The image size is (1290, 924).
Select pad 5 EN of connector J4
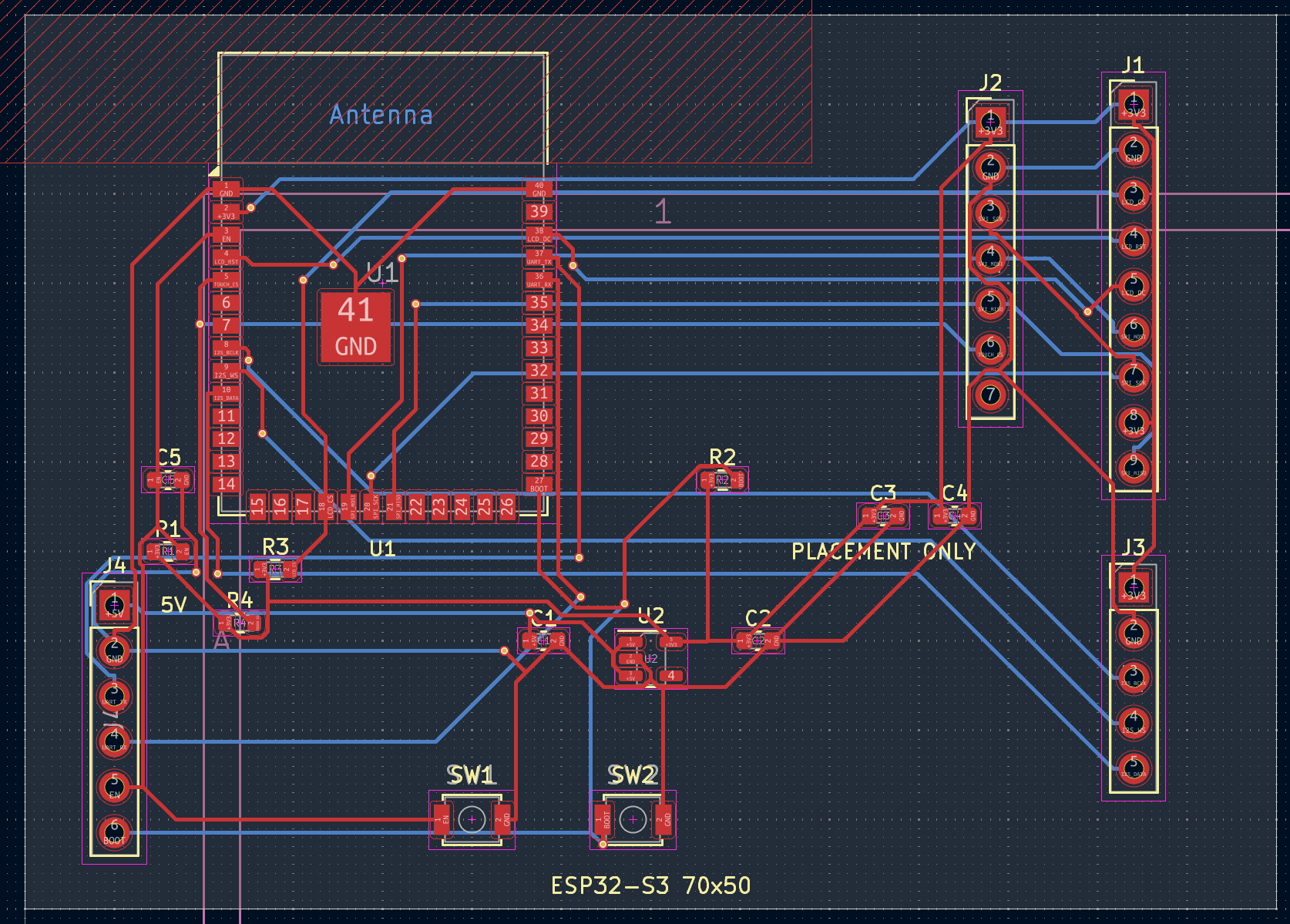[x=114, y=786]
